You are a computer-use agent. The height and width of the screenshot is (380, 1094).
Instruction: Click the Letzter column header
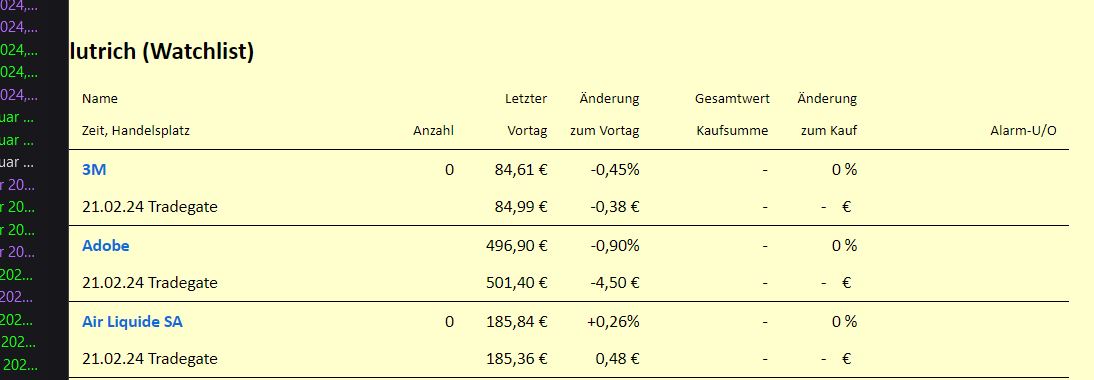pos(526,98)
